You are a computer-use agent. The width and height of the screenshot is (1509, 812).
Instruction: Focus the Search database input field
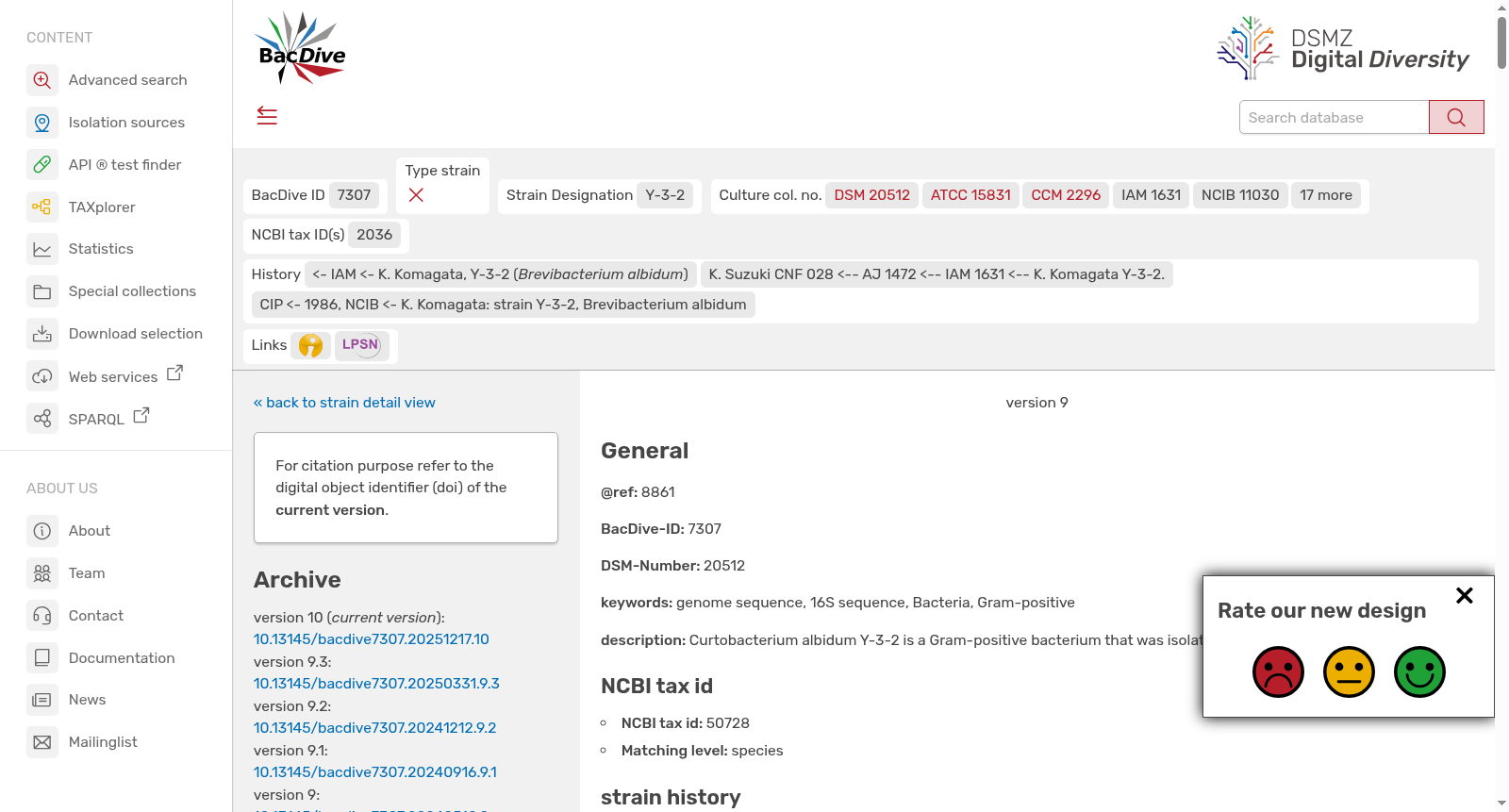[x=1334, y=117]
